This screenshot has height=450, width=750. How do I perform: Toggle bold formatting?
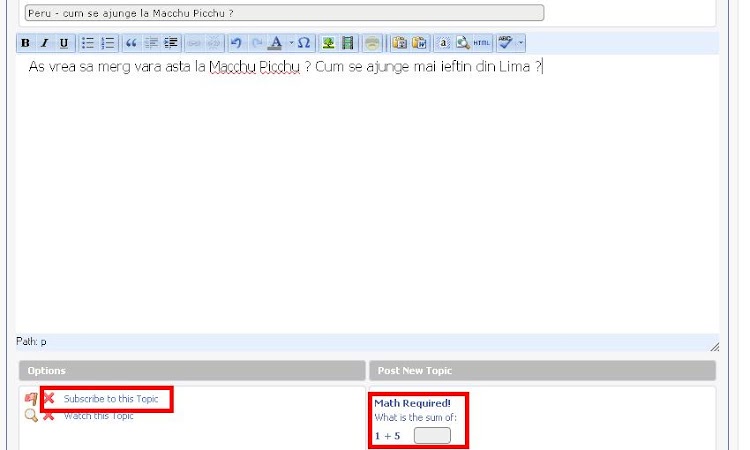click(25, 43)
